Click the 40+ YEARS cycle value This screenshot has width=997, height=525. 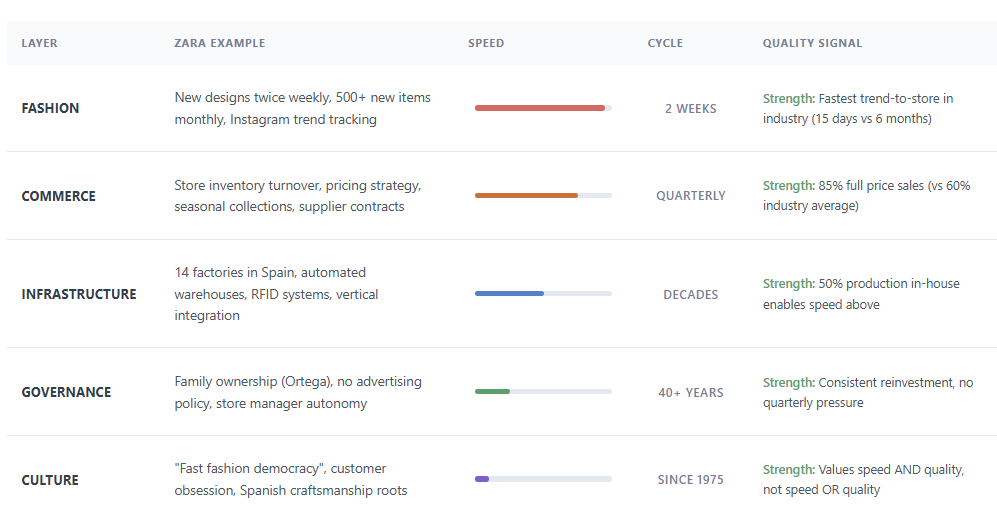click(691, 392)
